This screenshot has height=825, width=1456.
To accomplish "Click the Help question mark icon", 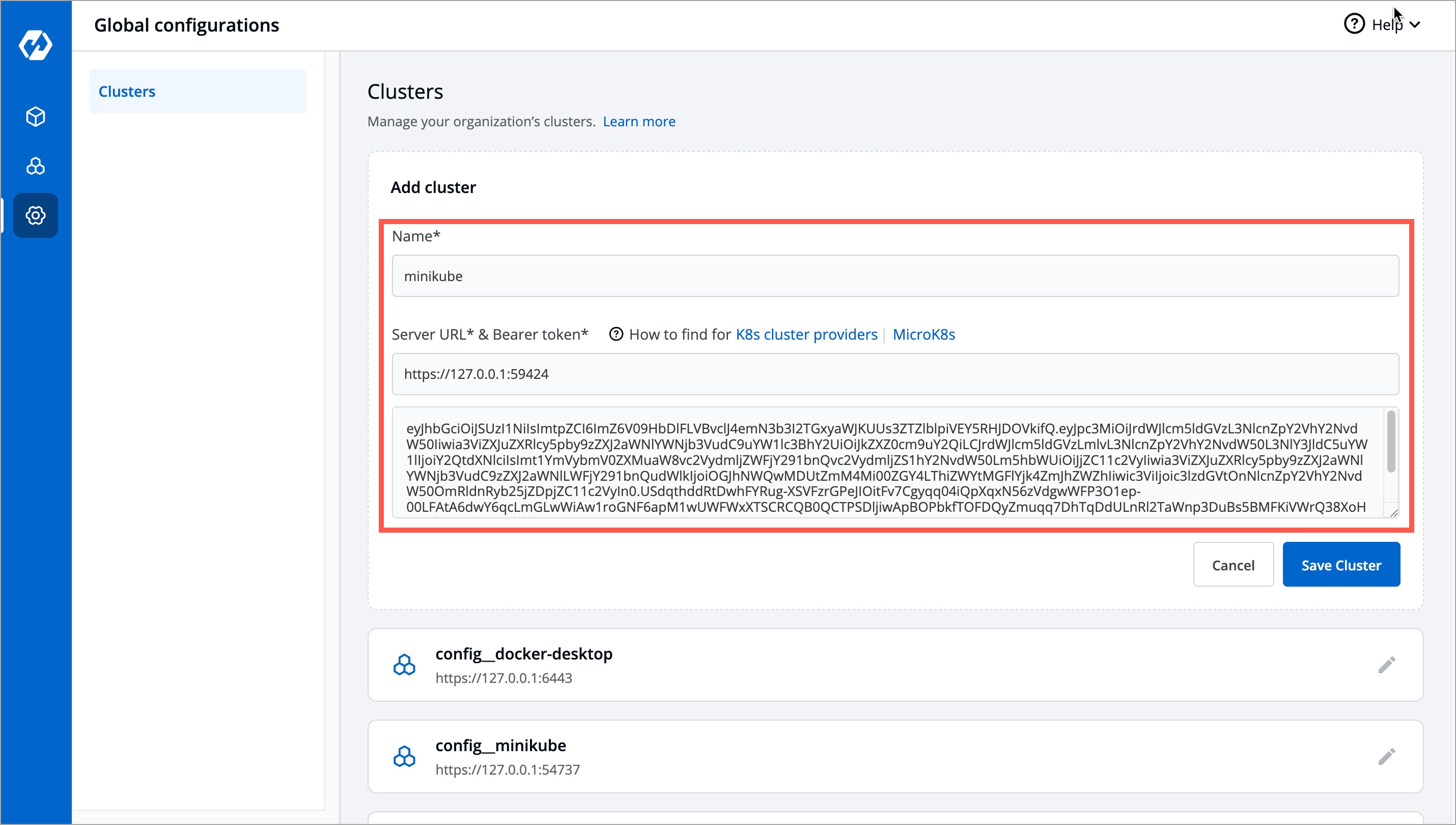I will [x=1354, y=23].
